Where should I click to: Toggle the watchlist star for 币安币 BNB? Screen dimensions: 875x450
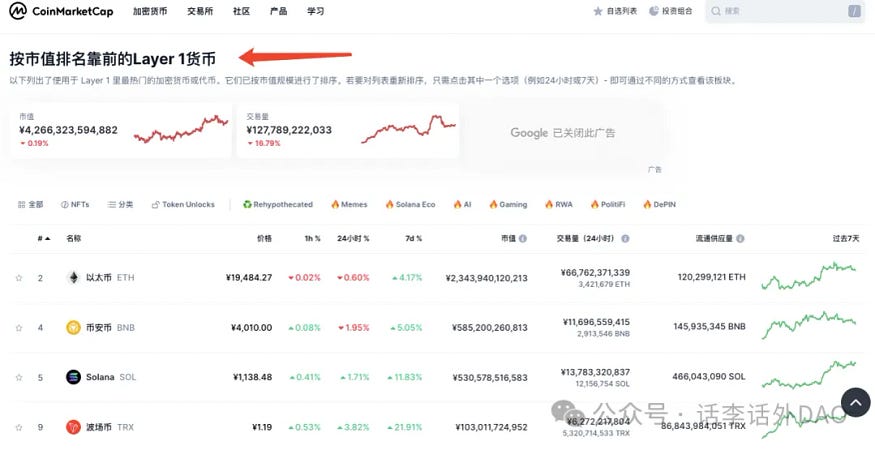point(19,327)
